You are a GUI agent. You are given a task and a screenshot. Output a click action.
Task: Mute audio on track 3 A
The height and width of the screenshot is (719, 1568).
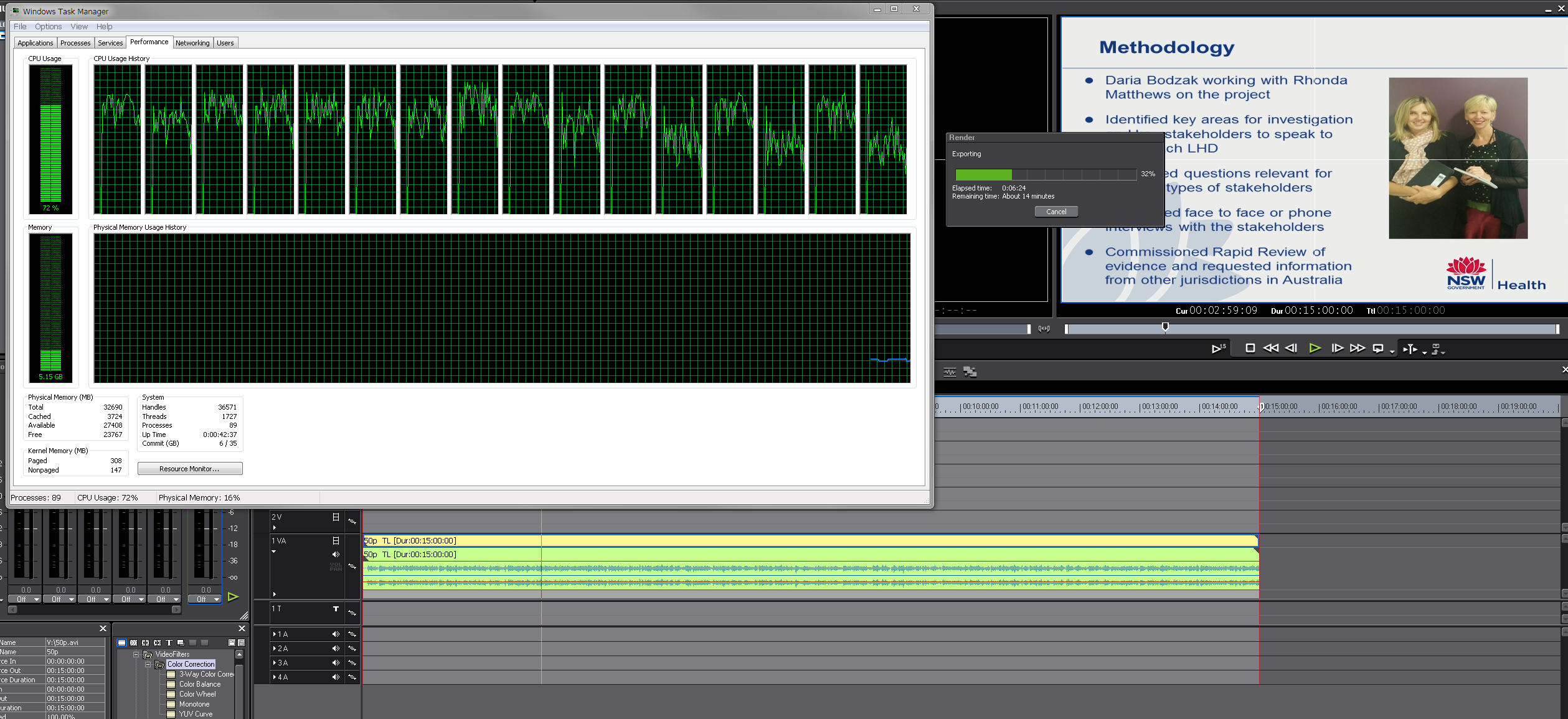tap(336, 663)
